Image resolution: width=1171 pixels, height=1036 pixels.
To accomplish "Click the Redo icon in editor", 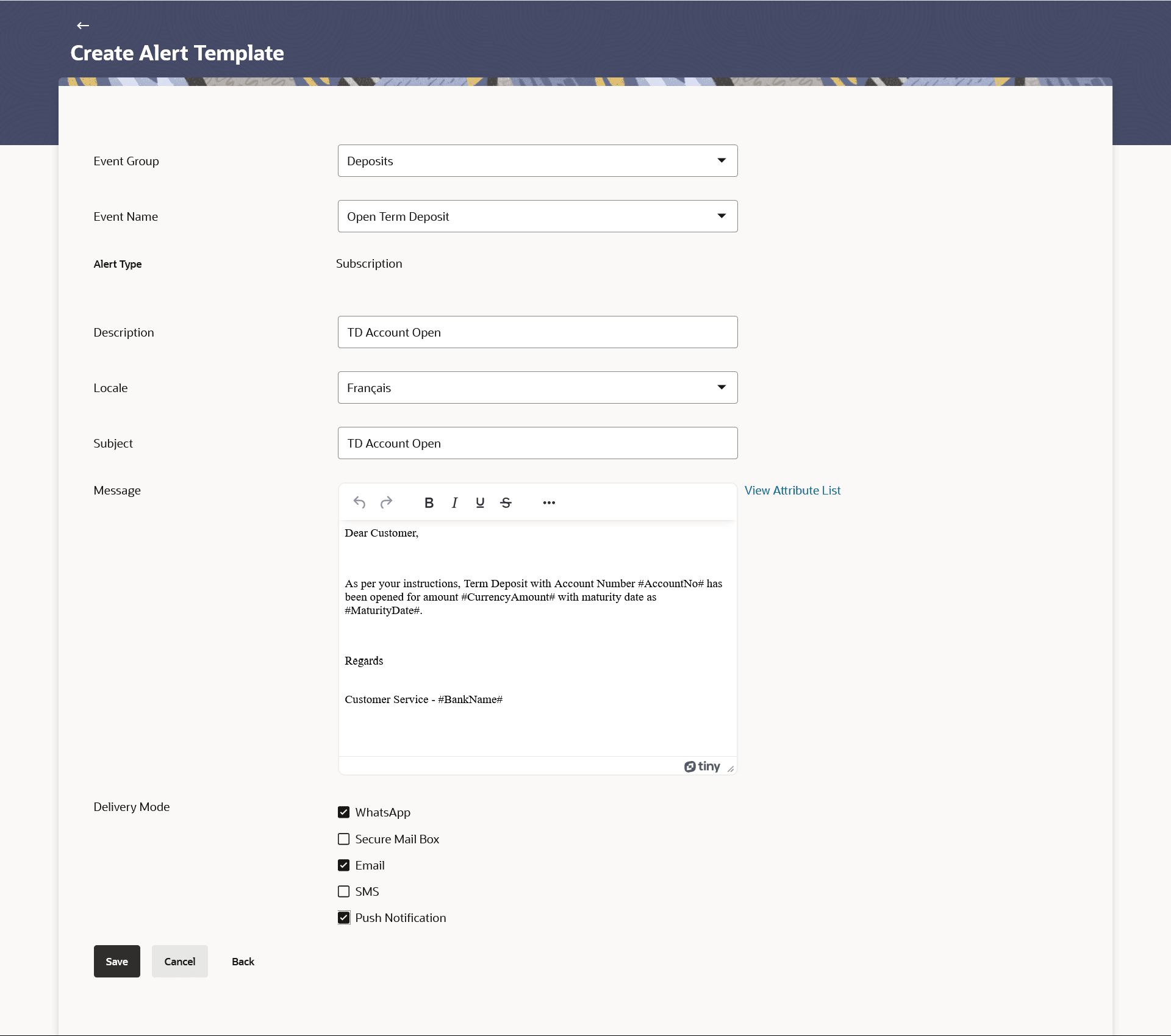I will 386,502.
